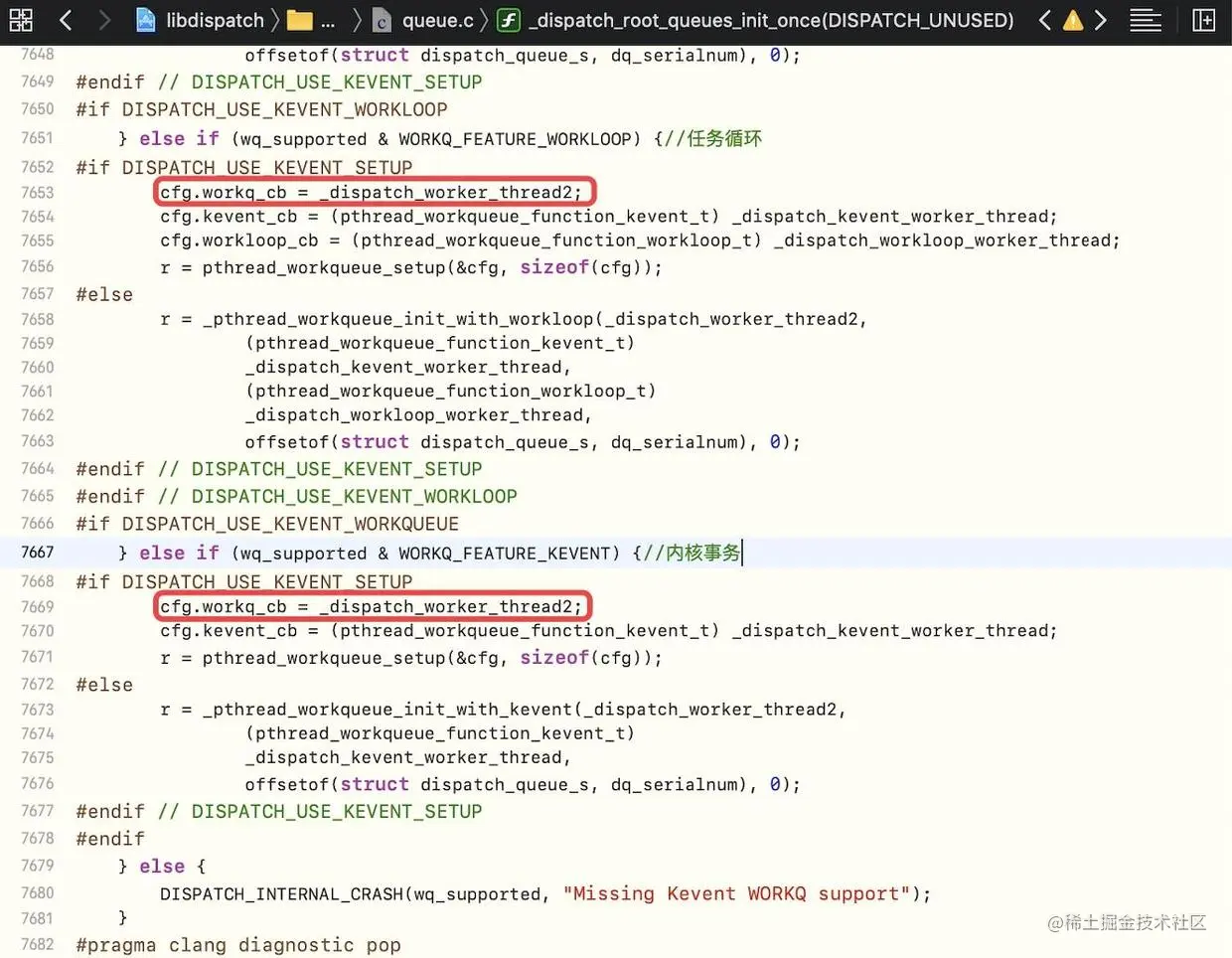Click the yellow folder icon in breadcrumb

click(299, 20)
